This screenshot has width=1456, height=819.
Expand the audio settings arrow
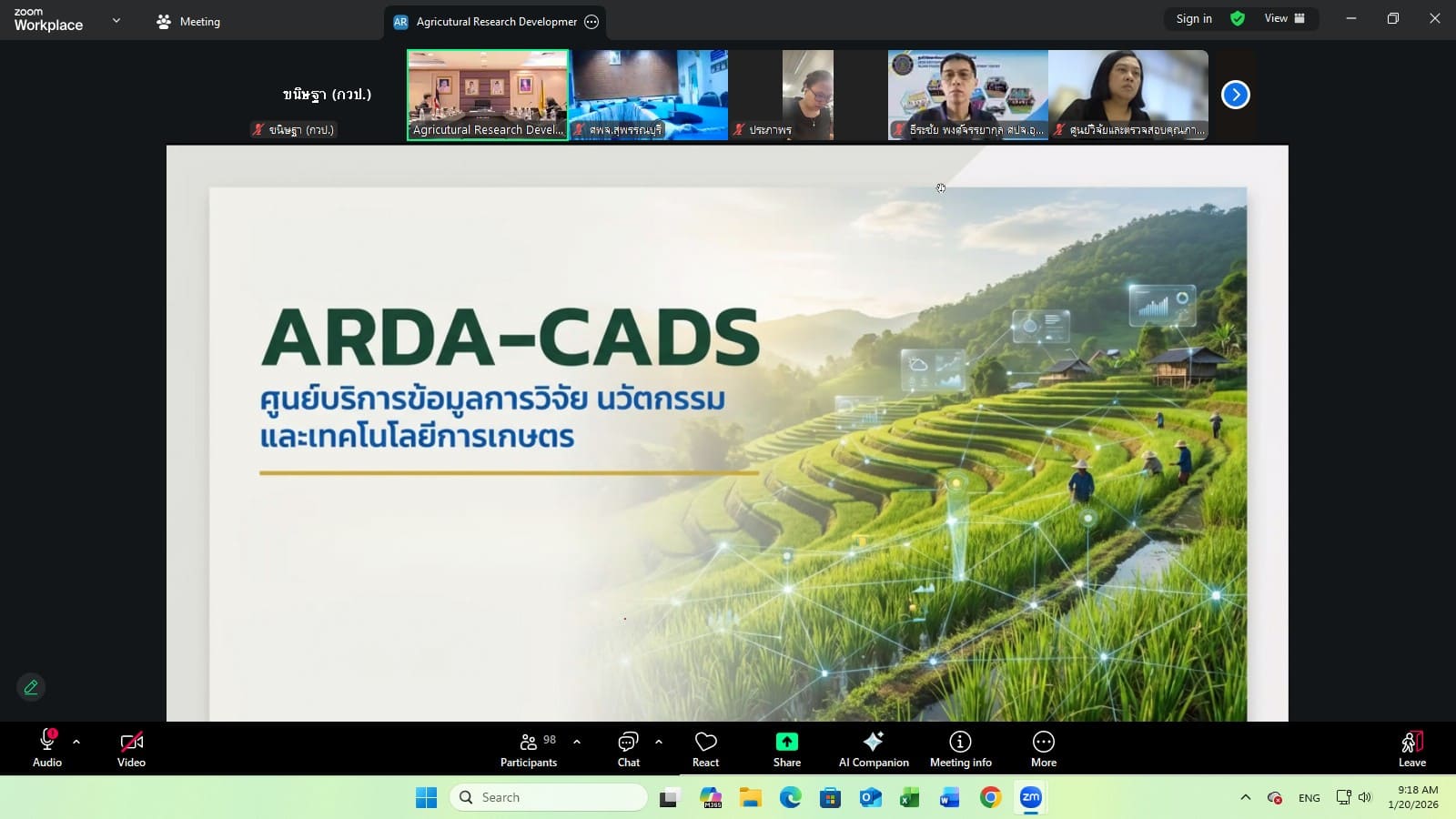coord(76,742)
